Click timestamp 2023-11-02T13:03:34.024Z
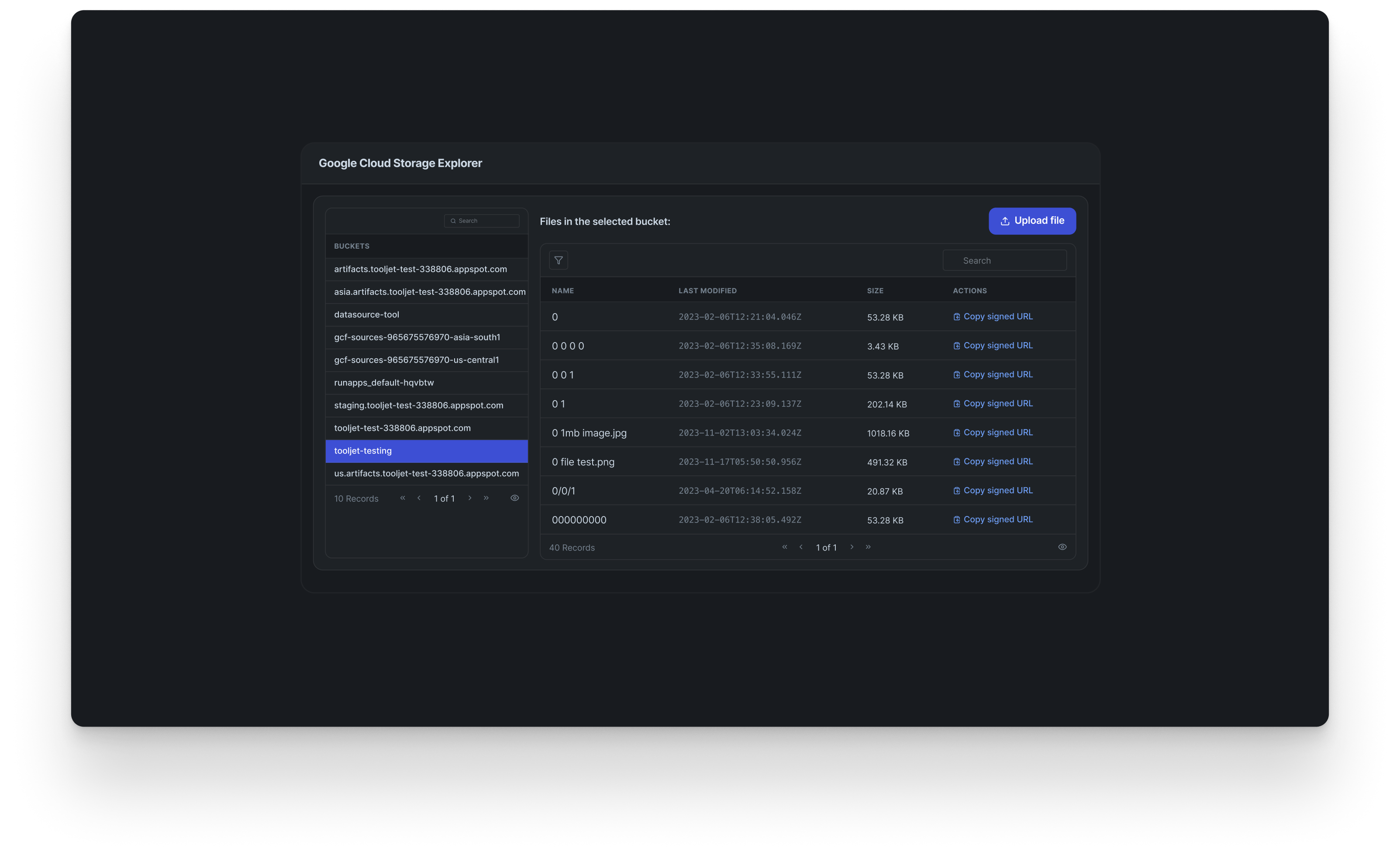 click(740, 433)
